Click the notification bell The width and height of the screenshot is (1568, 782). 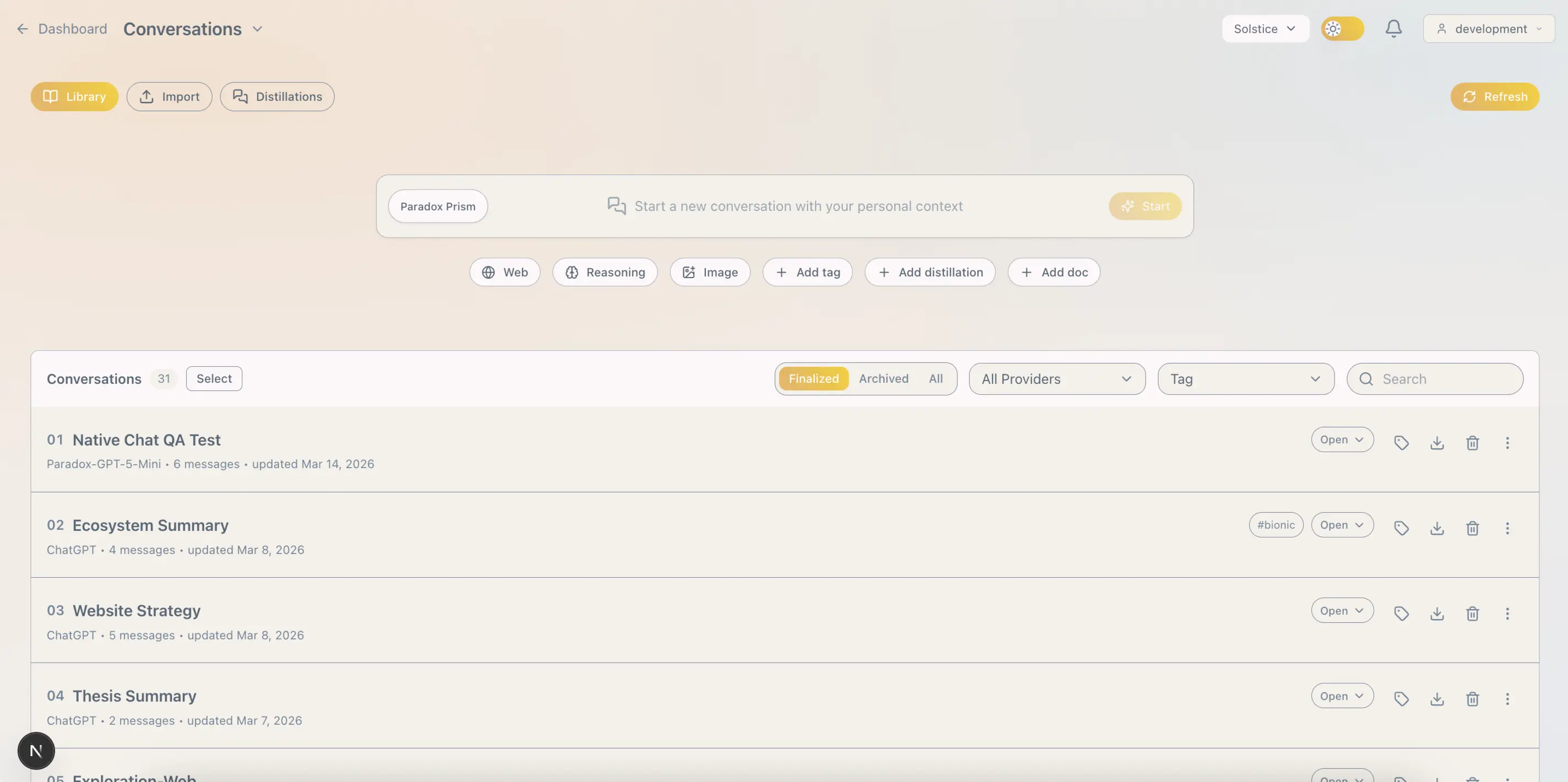point(1394,28)
